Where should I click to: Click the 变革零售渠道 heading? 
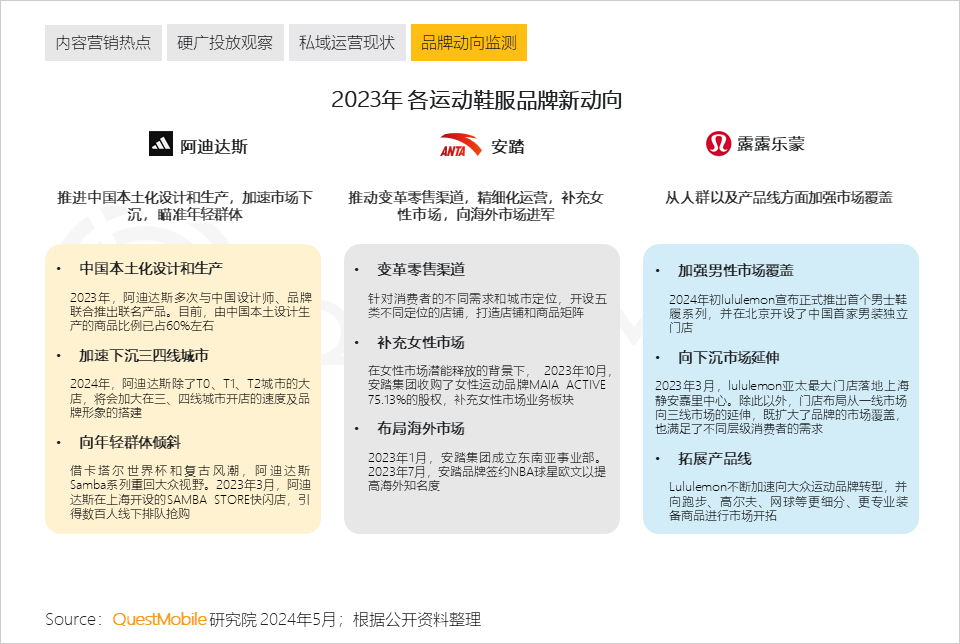[421, 270]
